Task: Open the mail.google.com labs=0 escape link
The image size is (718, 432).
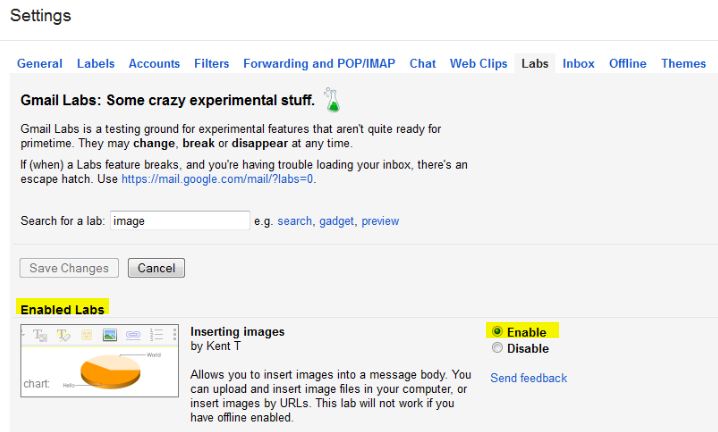Action: (218, 179)
